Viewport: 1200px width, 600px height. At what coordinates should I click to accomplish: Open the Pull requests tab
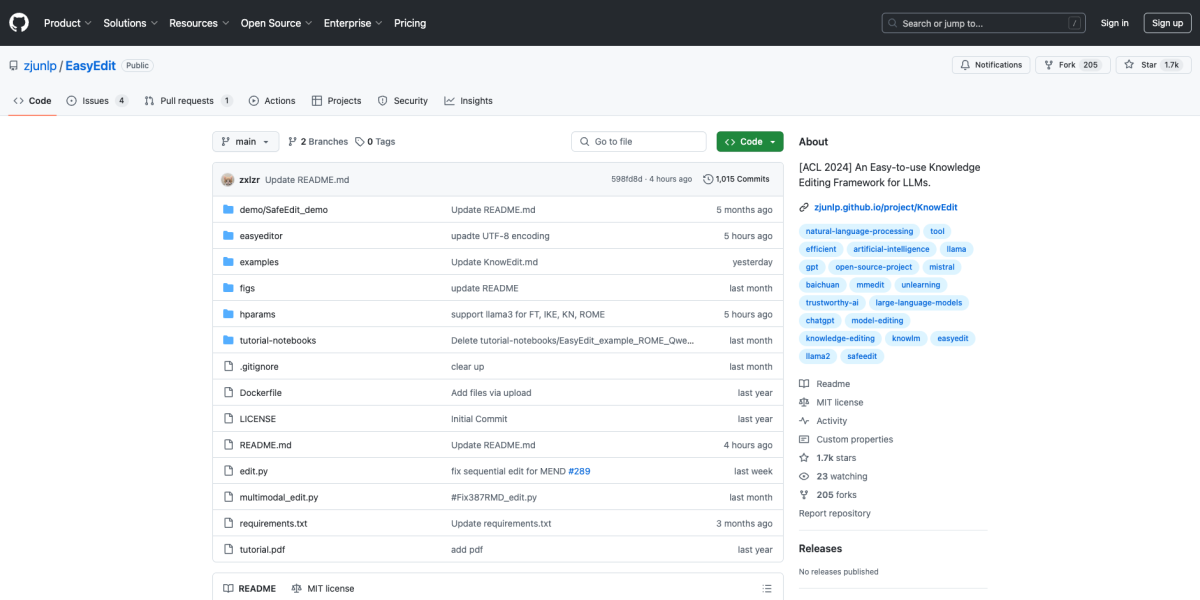pos(187,101)
